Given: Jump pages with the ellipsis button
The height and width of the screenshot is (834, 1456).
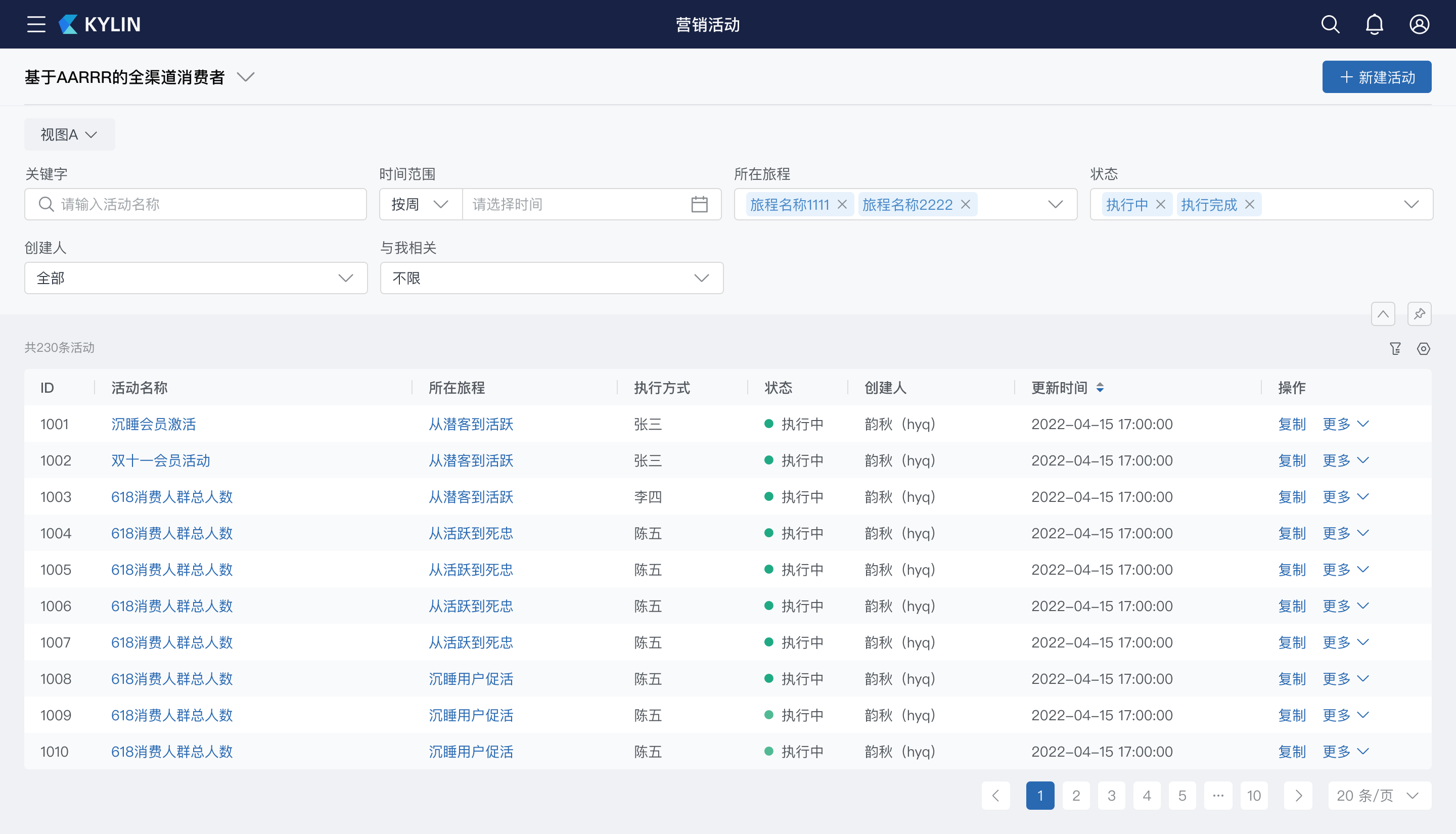Looking at the screenshot, I should (1218, 795).
